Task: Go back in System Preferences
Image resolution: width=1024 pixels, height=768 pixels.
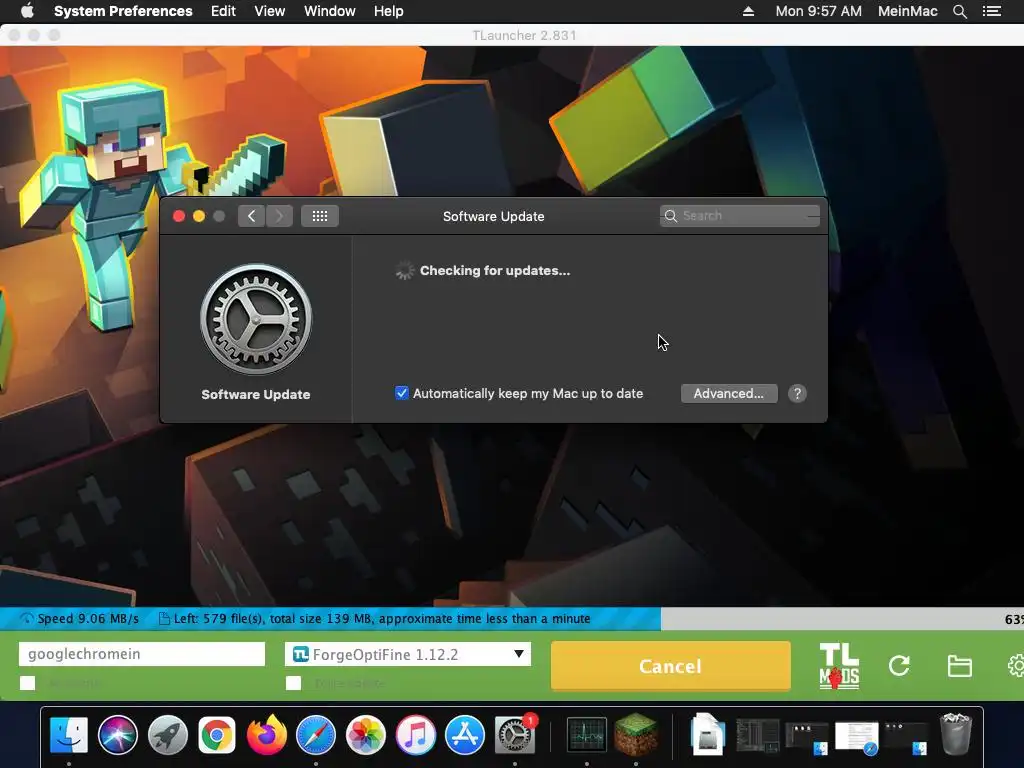Action: pos(251,216)
